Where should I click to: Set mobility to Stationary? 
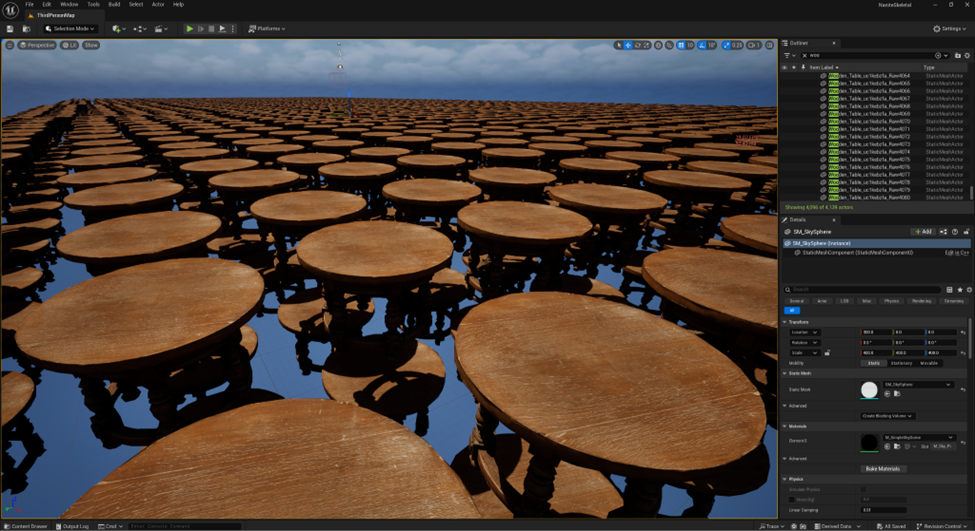pos(901,363)
